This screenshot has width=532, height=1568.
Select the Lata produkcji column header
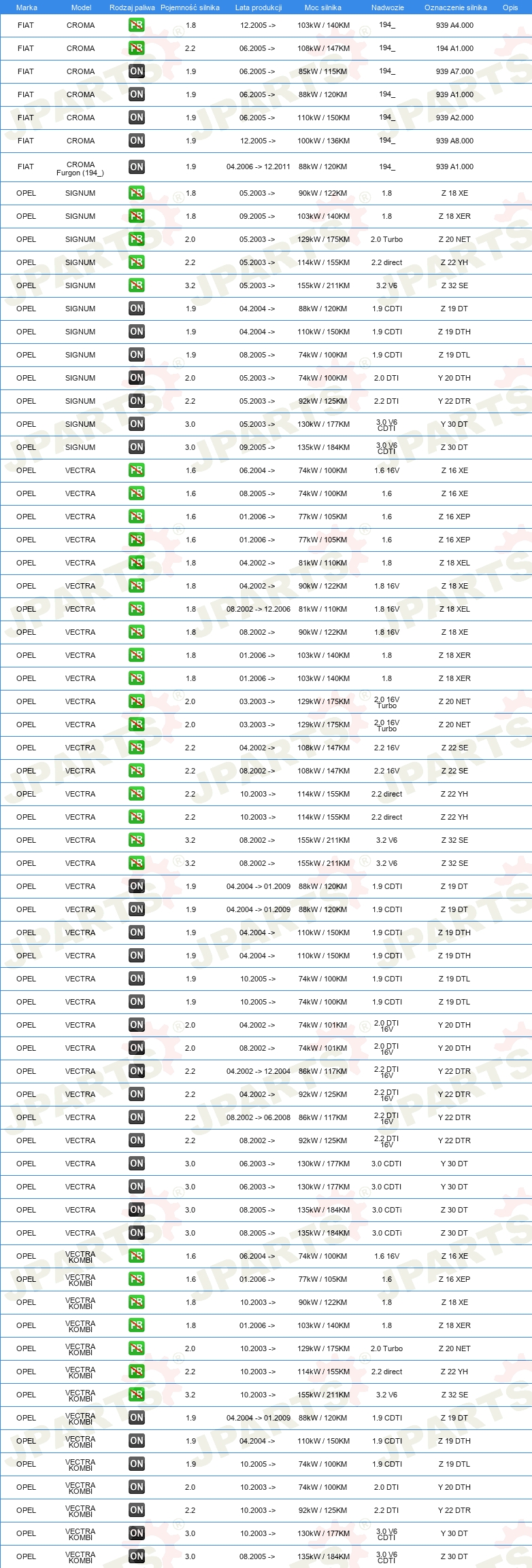[259, 7]
